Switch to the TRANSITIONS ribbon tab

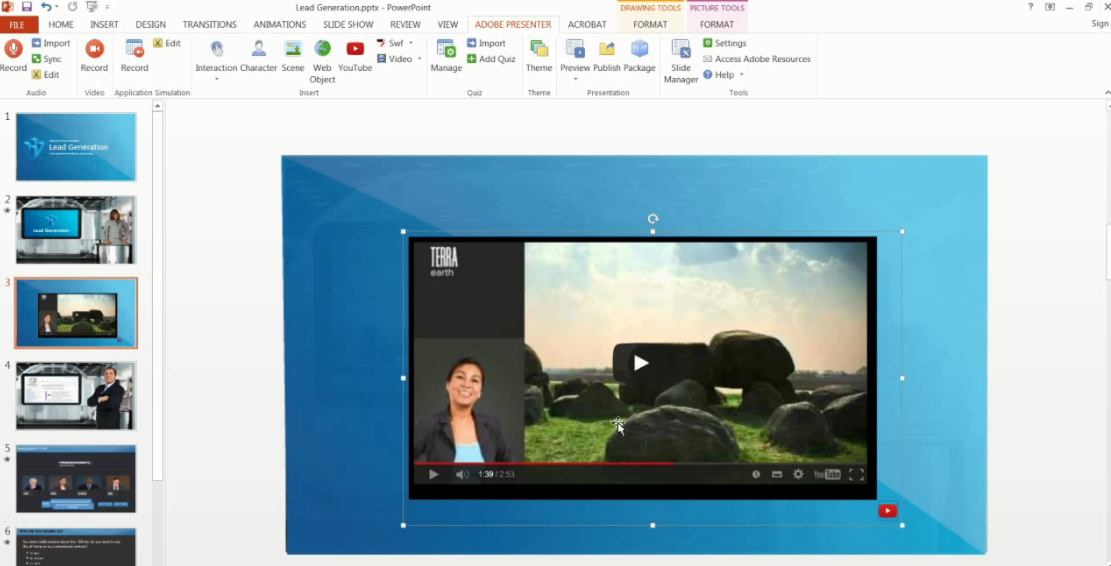coord(209,24)
